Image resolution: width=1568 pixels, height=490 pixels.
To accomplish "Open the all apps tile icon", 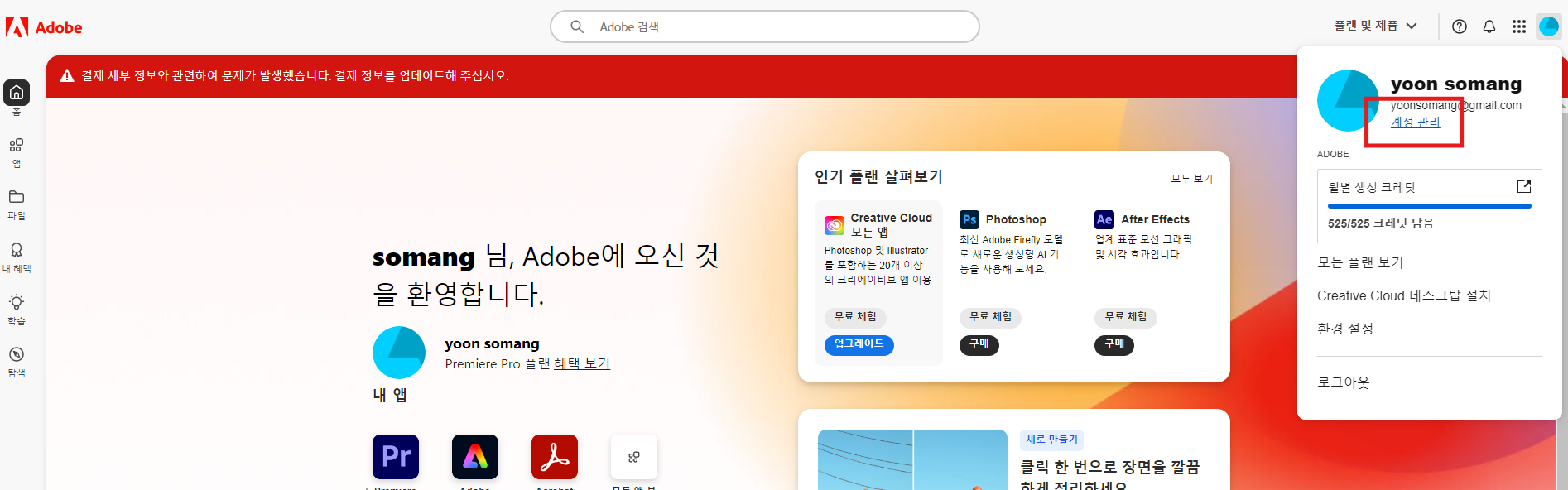I will (634, 457).
